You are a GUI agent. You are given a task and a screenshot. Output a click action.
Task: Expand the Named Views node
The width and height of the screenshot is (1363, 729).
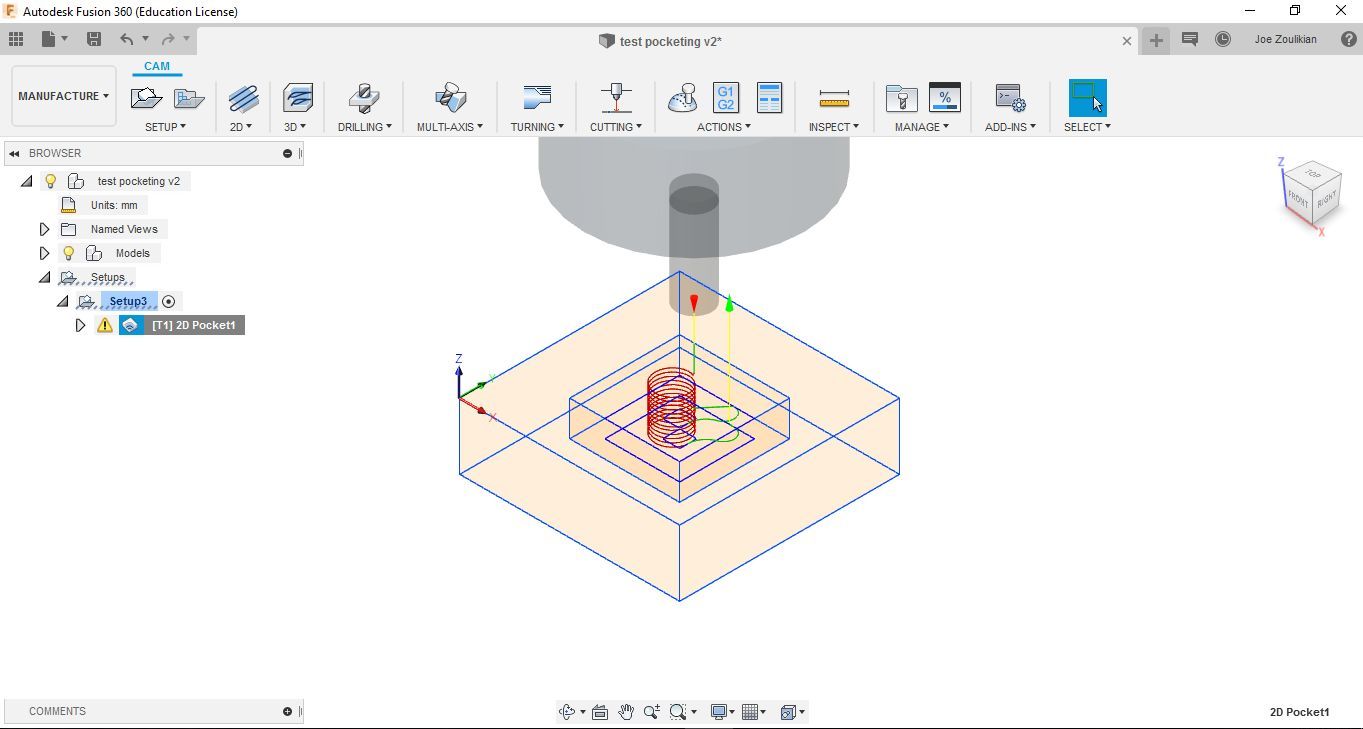point(44,229)
